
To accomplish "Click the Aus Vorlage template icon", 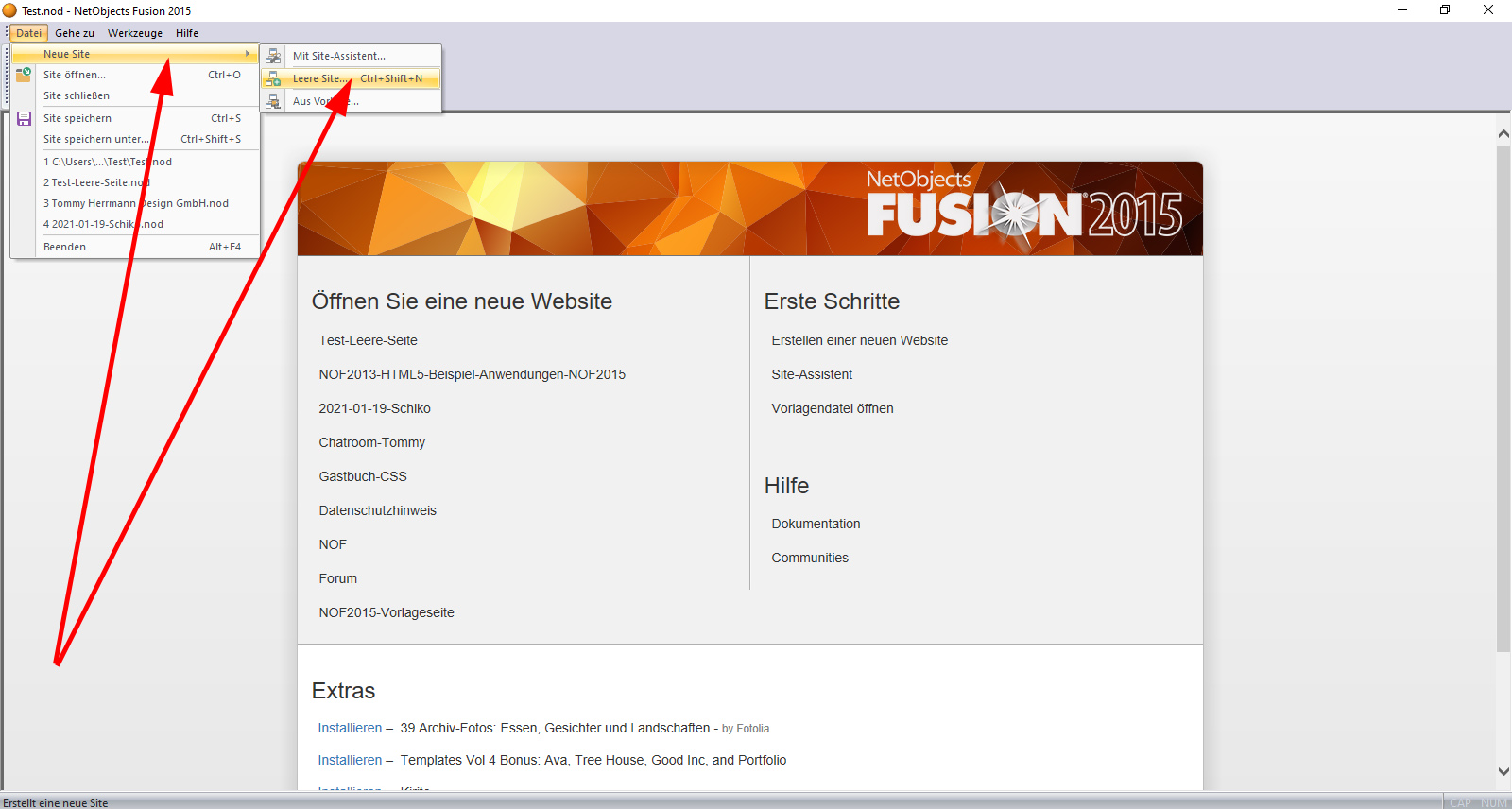I will click(273, 101).
